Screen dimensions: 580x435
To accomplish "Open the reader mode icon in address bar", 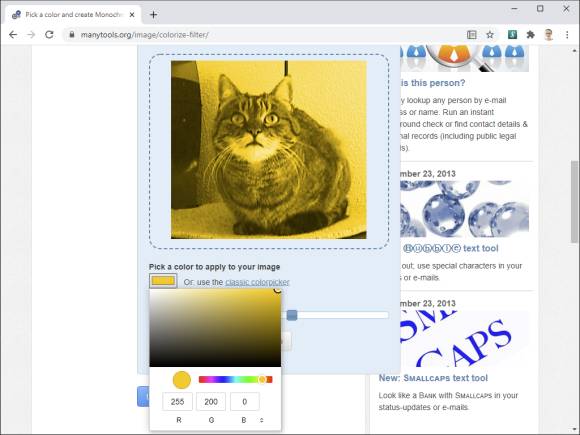I will (x=472, y=35).
